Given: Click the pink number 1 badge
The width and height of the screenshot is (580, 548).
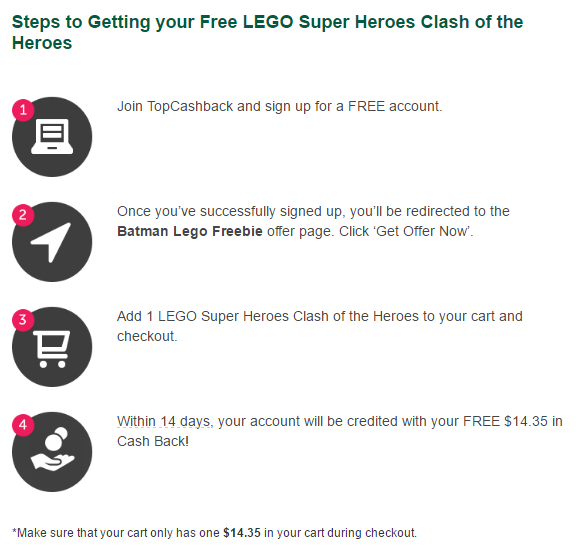Looking at the screenshot, I should (x=23, y=110).
